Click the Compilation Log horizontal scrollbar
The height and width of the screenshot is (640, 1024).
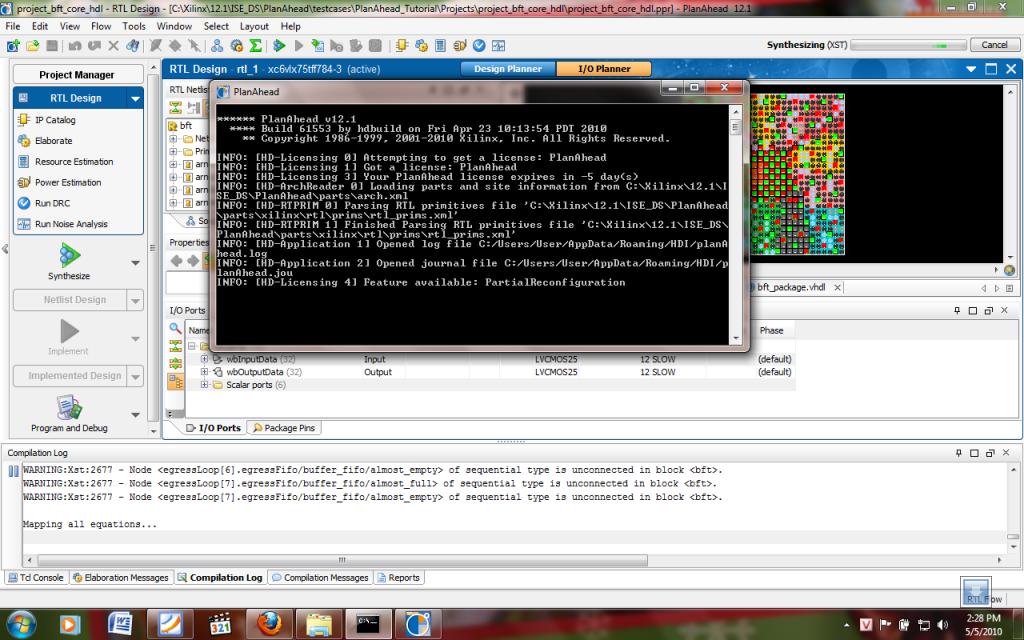pos(342,560)
